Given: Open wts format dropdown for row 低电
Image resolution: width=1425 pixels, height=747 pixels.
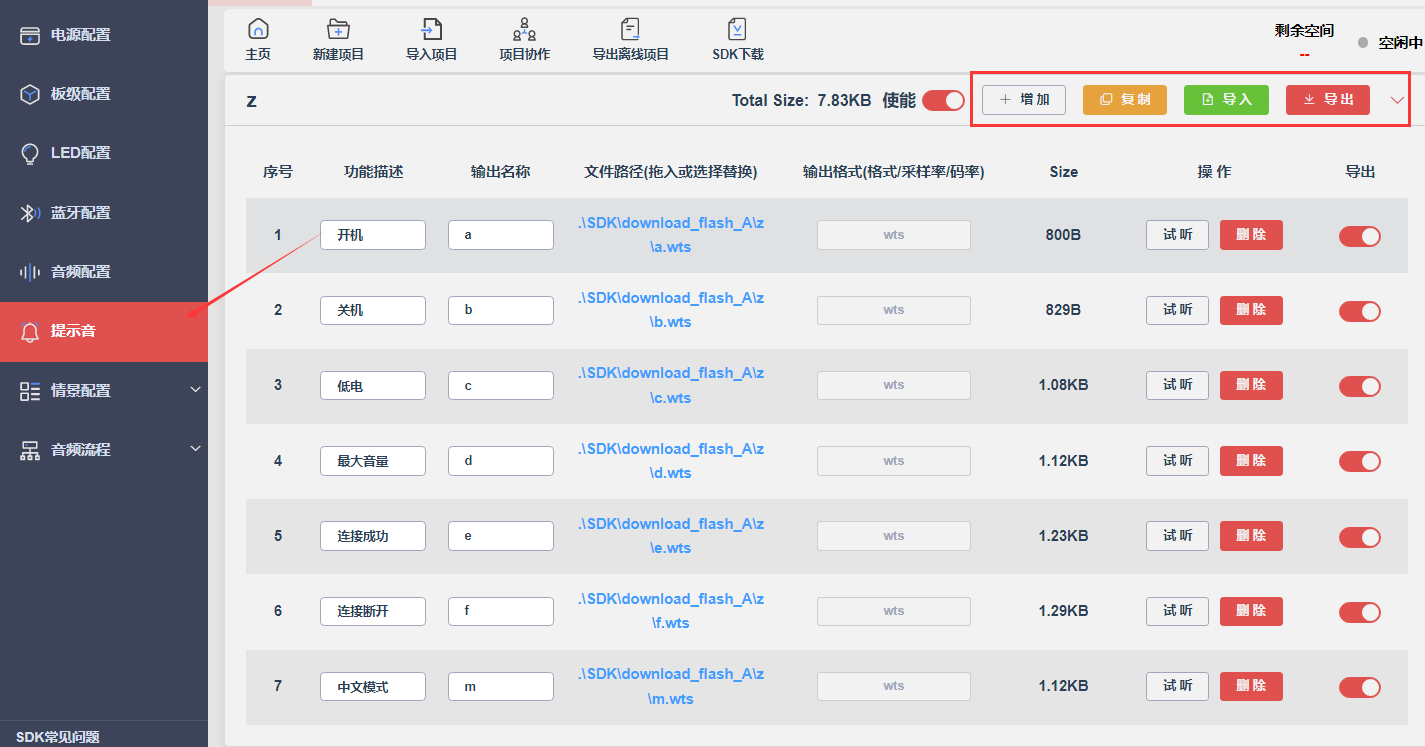Looking at the screenshot, I should (x=894, y=385).
